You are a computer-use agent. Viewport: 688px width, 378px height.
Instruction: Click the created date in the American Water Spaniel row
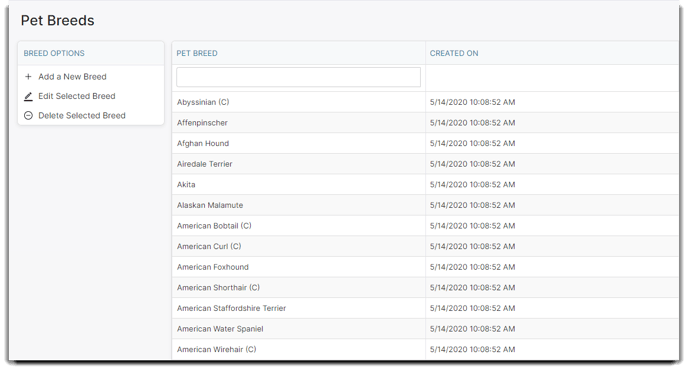(x=473, y=329)
